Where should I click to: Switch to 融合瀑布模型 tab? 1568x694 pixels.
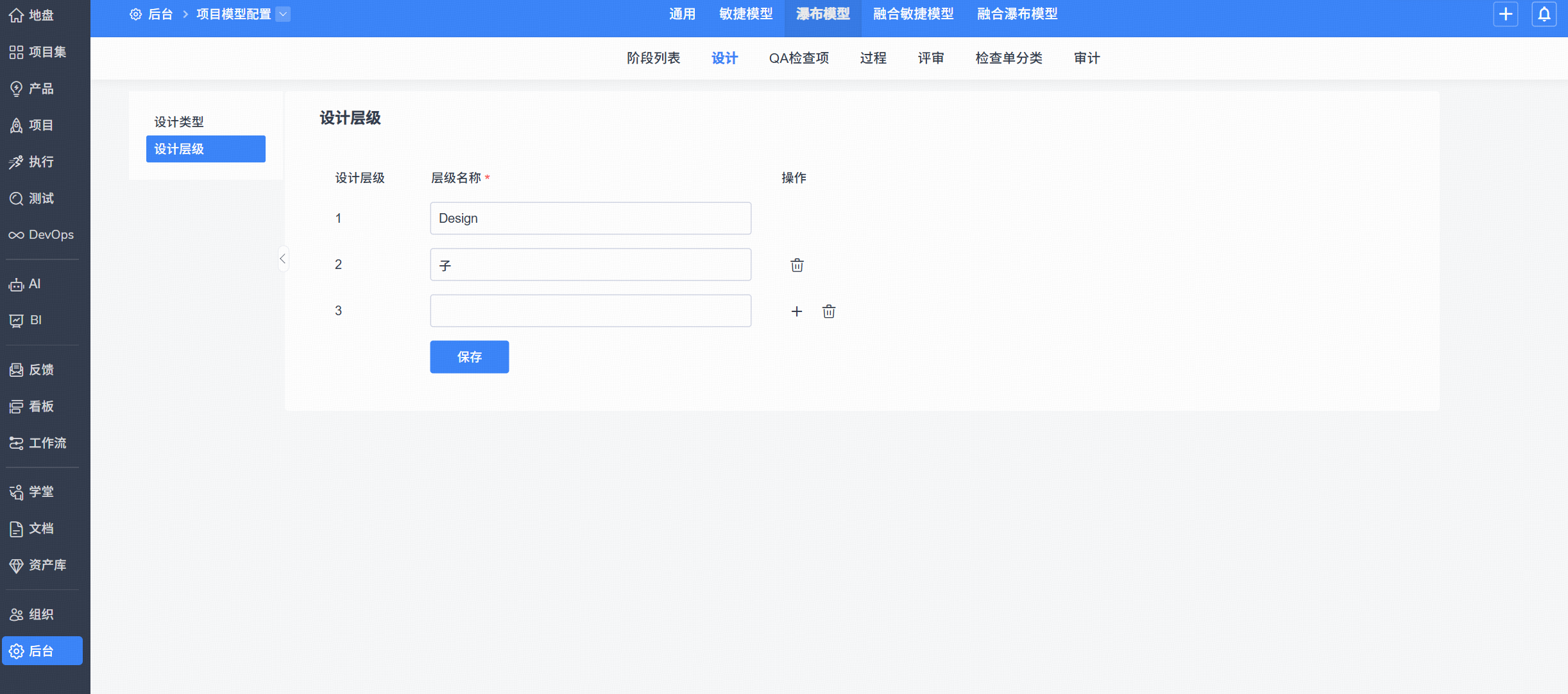coord(1017,14)
